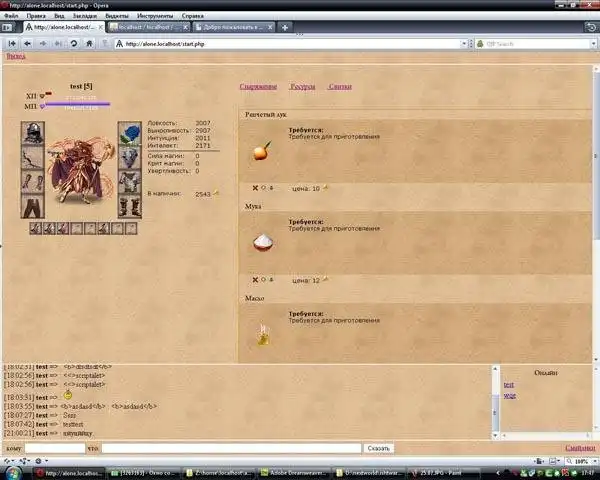Delete the Мука item with the X
Viewport: 600px width, 480px height.
(x=255, y=280)
